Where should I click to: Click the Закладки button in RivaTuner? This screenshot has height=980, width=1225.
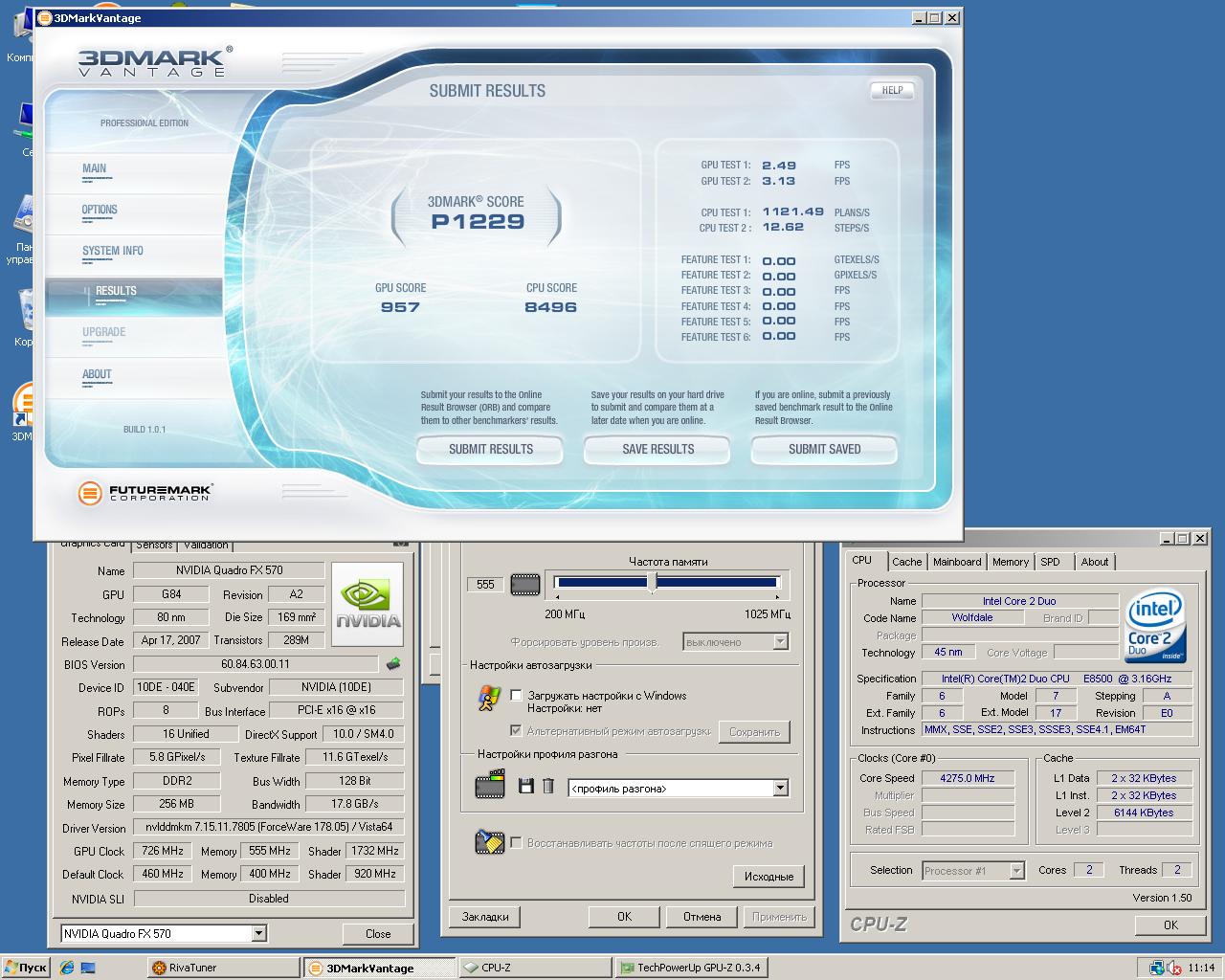tap(485, 917)
